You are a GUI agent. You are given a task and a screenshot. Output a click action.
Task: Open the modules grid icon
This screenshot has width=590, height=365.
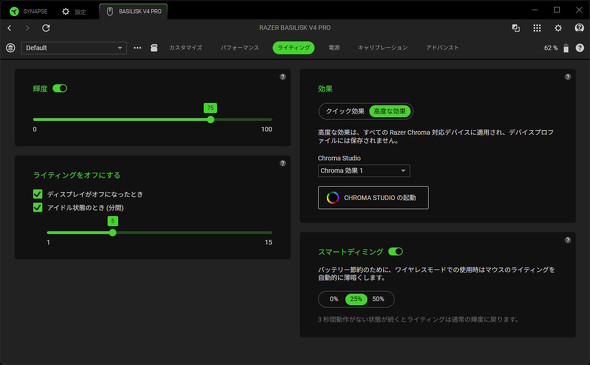coord(537,28)
